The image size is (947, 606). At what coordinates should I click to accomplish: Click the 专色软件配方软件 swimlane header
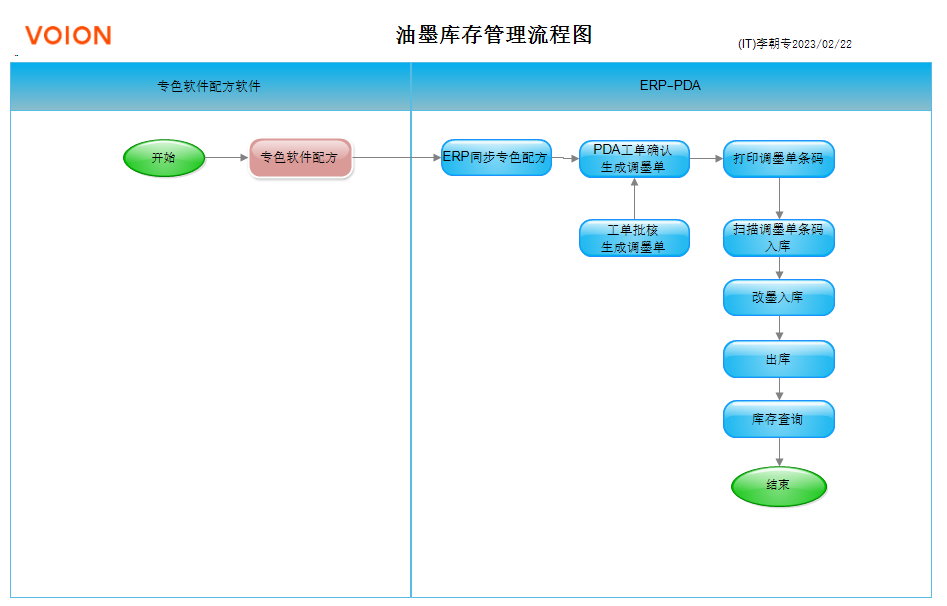pos(210,86)
